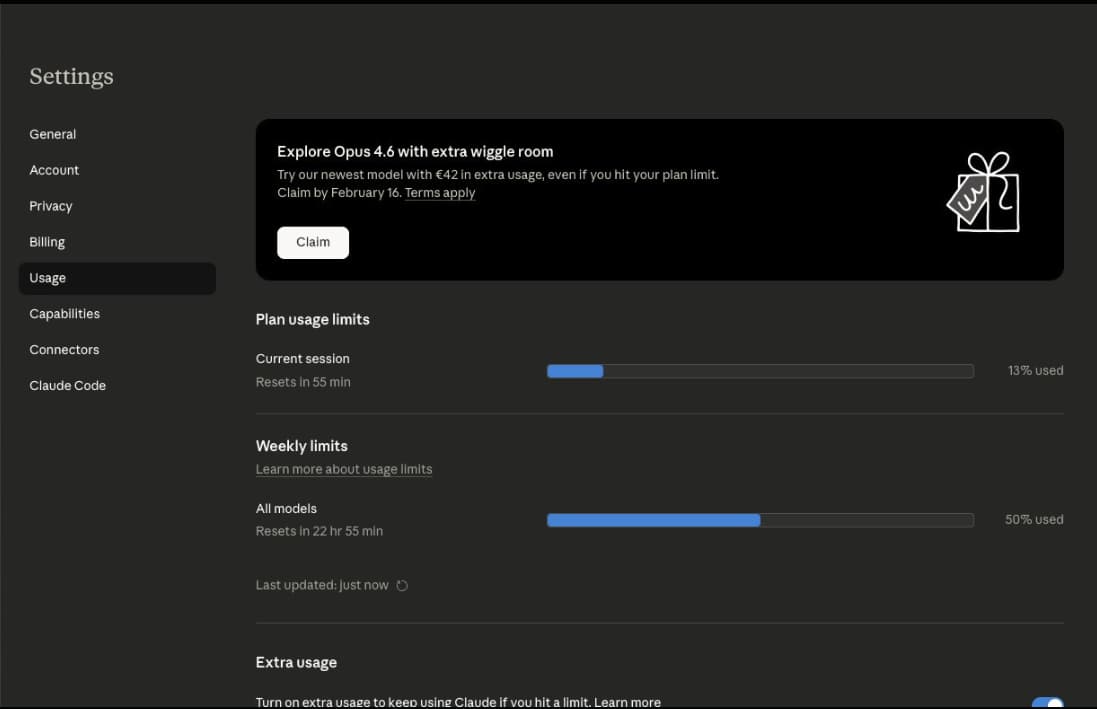Toggle the extra usage switch
Viewport: 1097px width, 709px height.
click(1047, 703)
